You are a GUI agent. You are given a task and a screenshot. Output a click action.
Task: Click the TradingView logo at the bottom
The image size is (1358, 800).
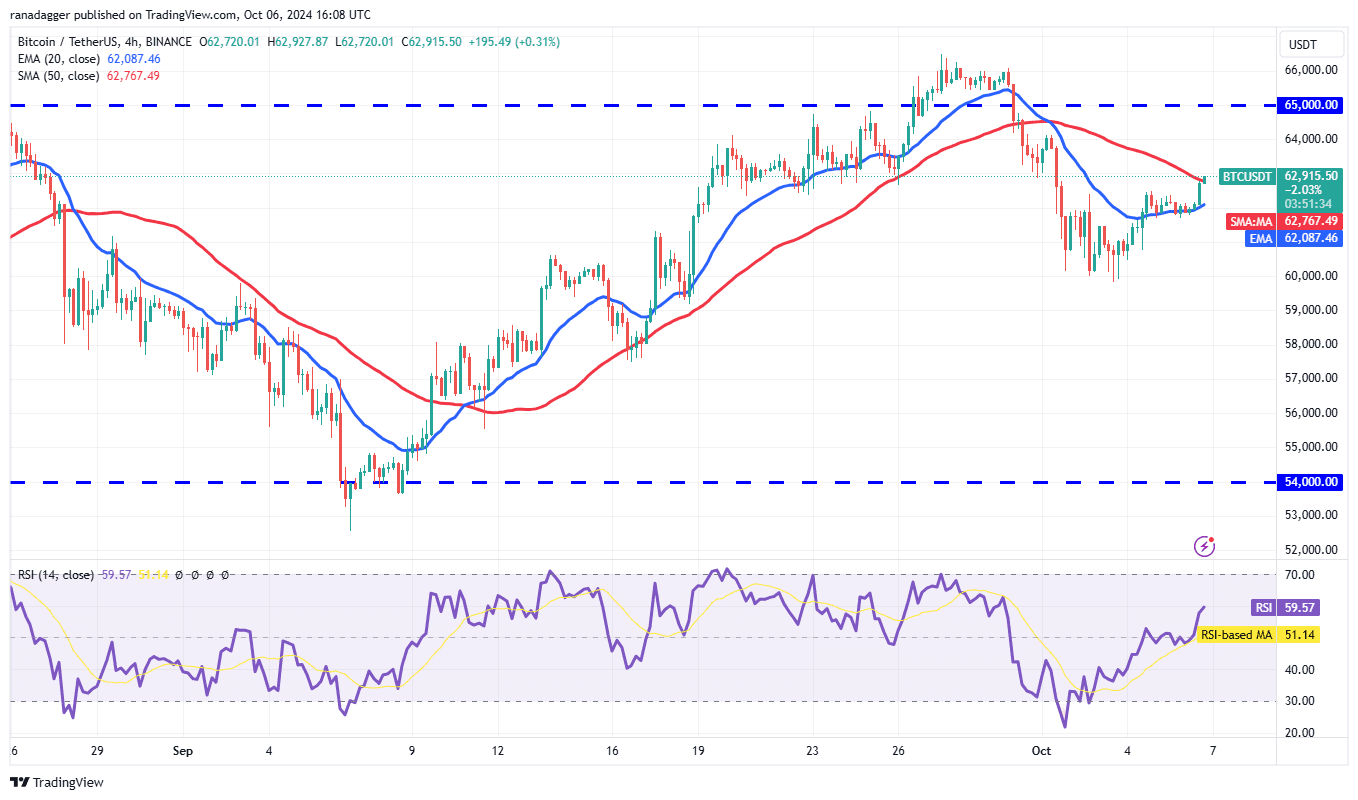[x=57, y=782]
